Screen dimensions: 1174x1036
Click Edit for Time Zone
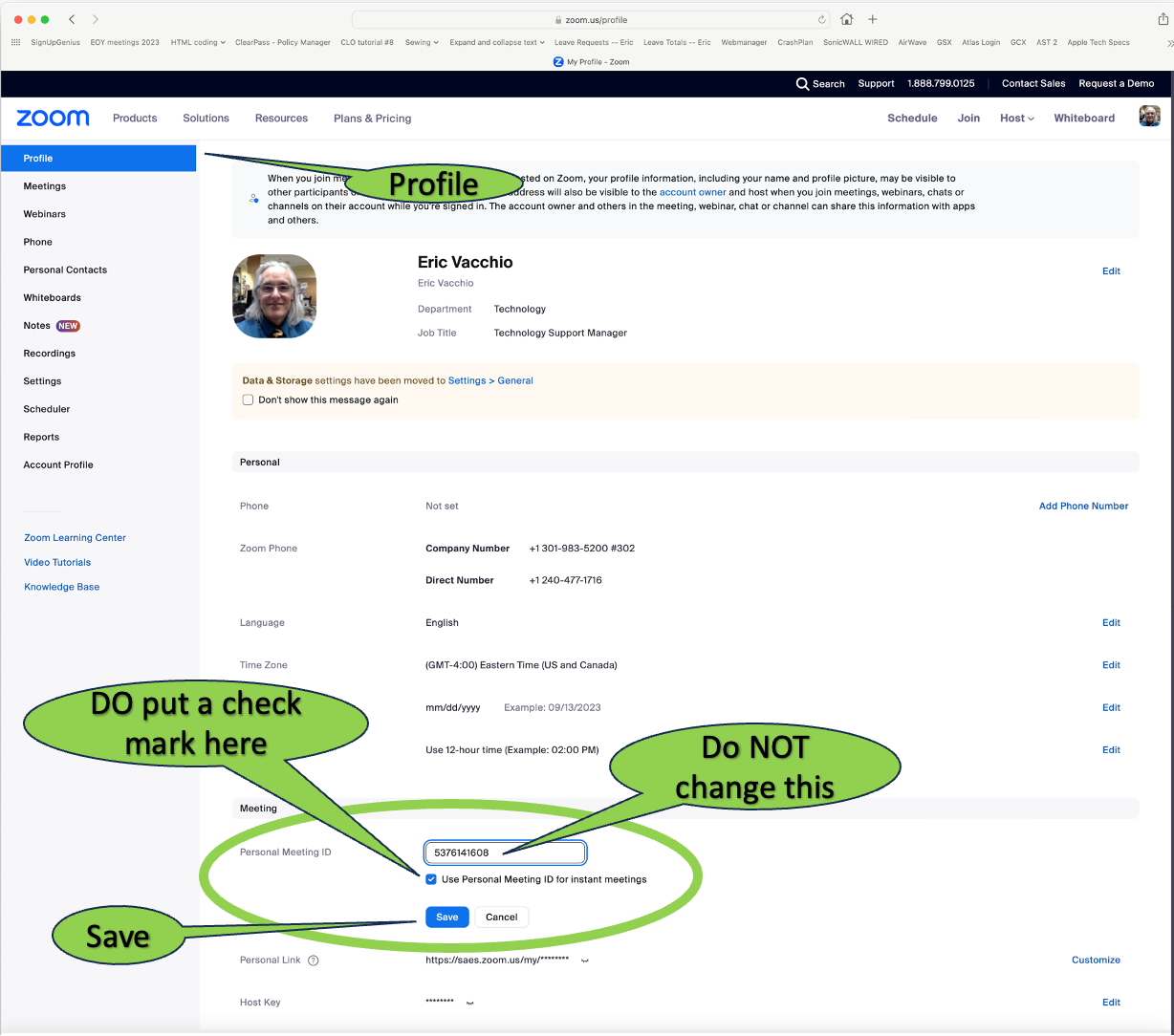pyautogui.click(x=1111, y=665)
